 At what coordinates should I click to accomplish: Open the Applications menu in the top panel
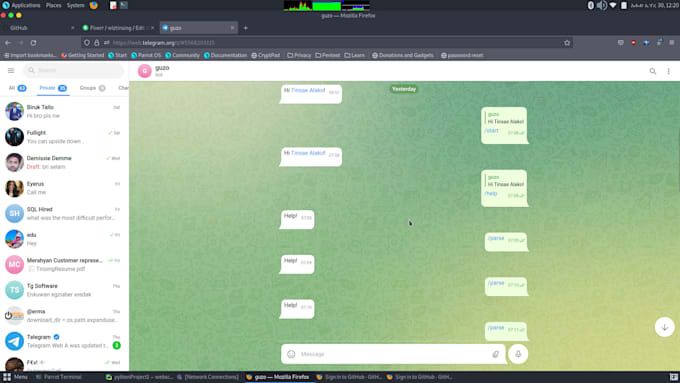click(21, 5)
